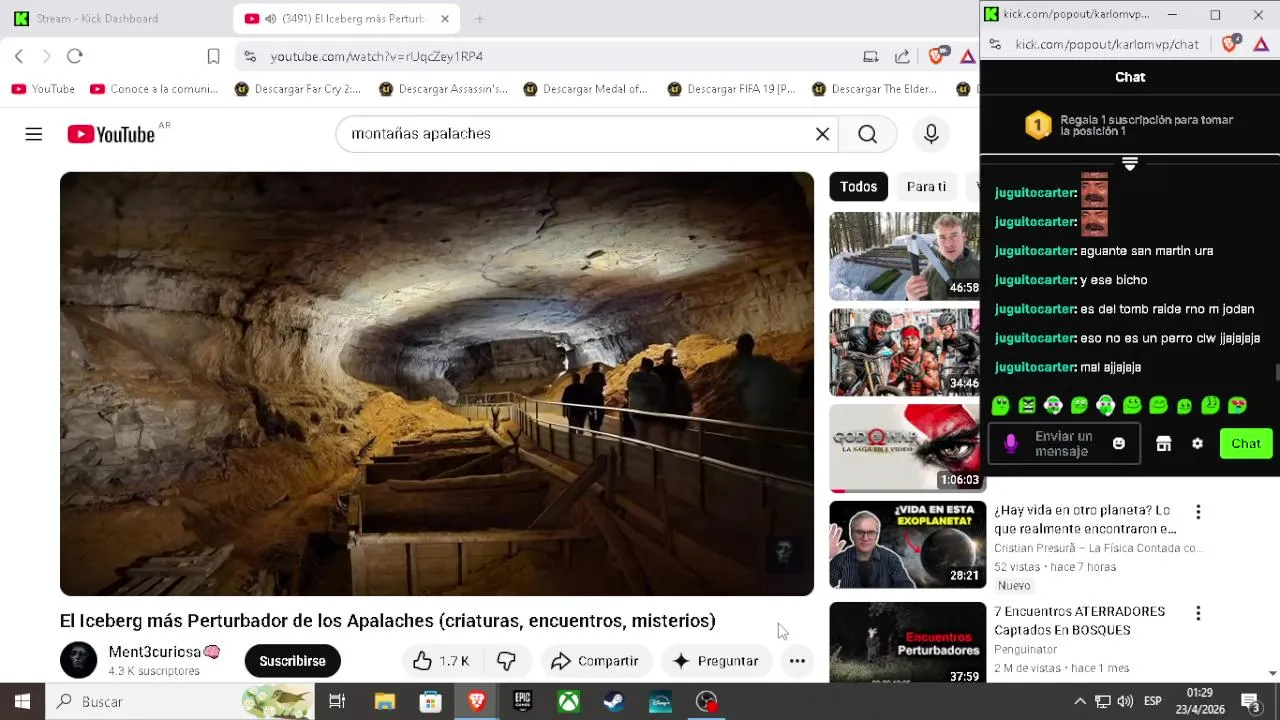Go back with browser back arrow
Viewport: 1280px width, 720px height.
pyautogui.click(x=19, y=56)
